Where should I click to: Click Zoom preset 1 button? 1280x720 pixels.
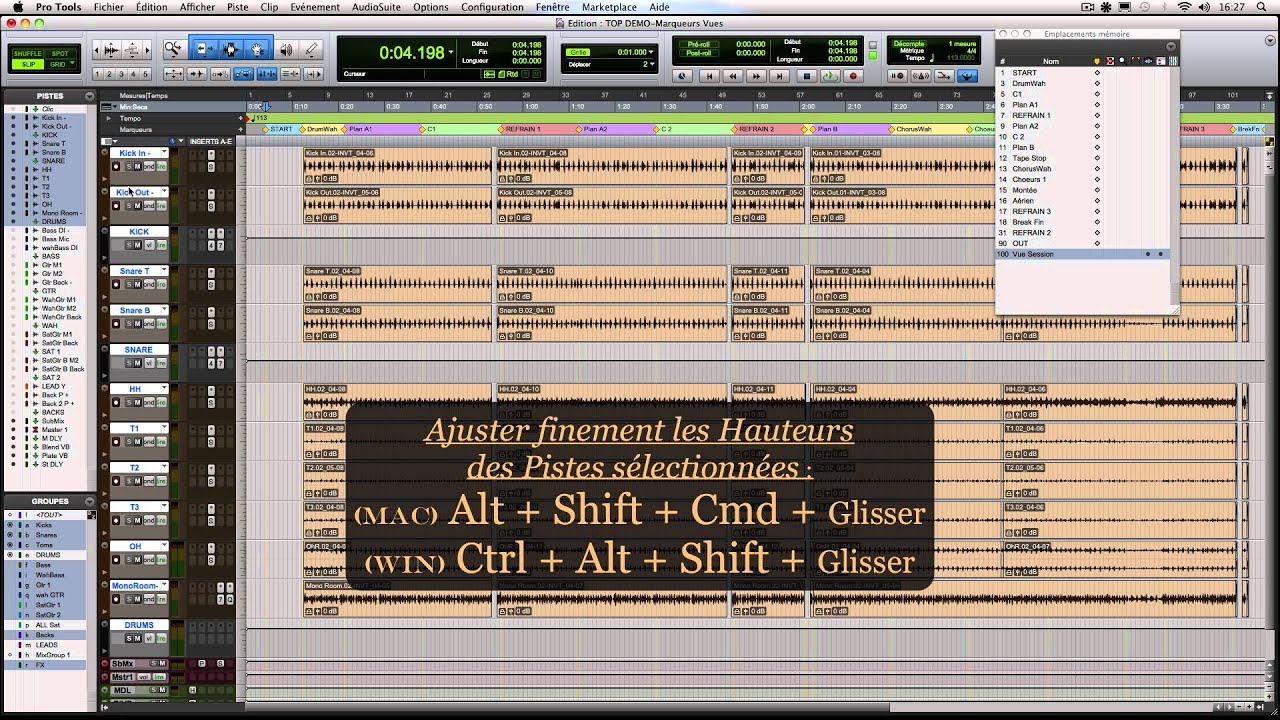(x=97, y=74)
